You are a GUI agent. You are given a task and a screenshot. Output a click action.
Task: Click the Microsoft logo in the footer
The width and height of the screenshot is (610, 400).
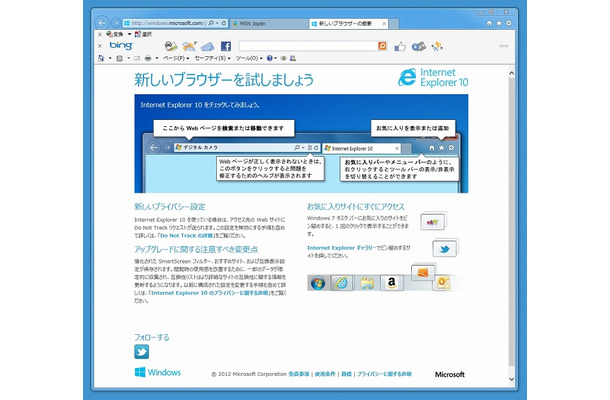coord(450,374)
